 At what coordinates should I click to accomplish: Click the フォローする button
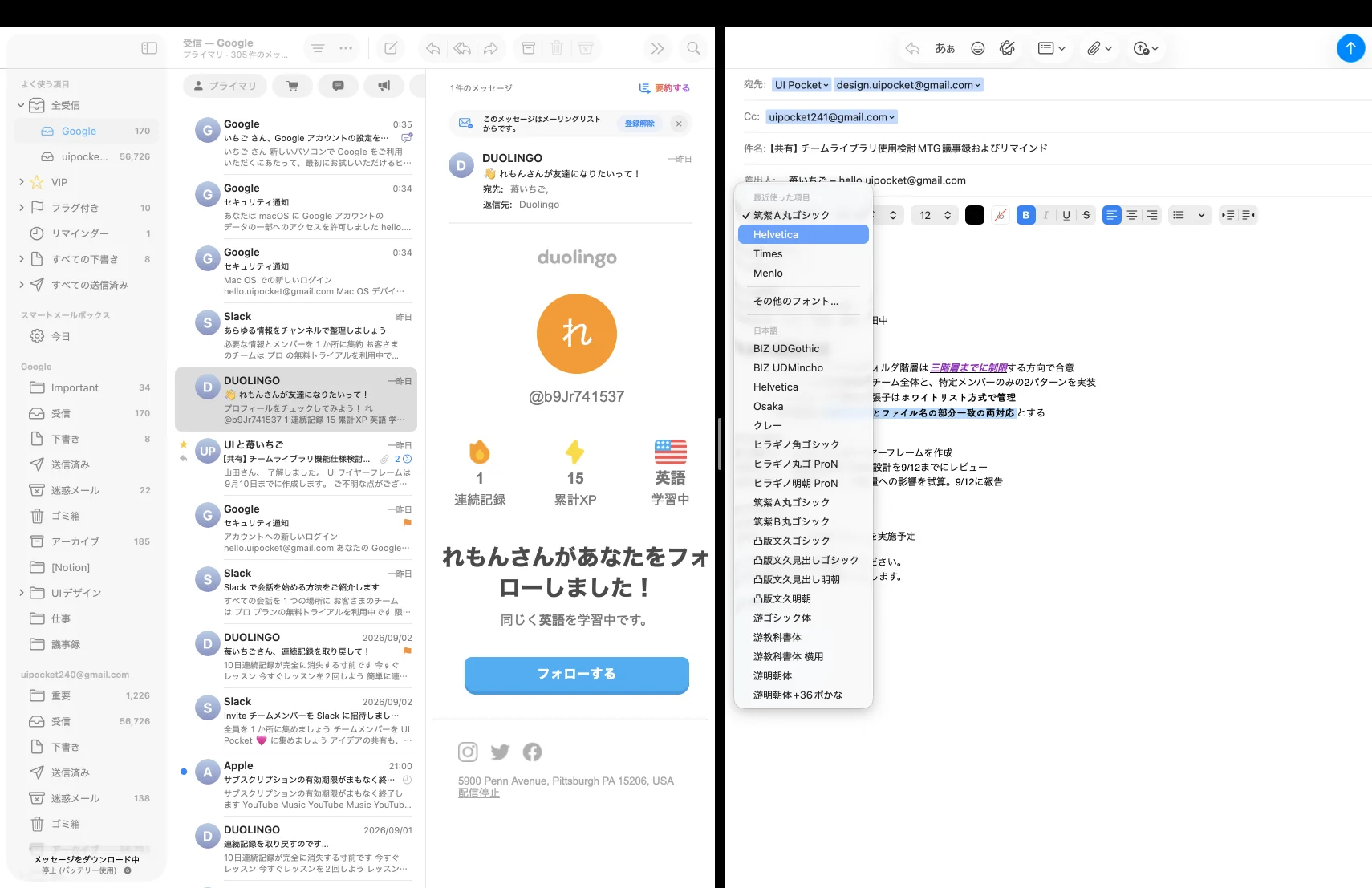click(x=577, y=674)
